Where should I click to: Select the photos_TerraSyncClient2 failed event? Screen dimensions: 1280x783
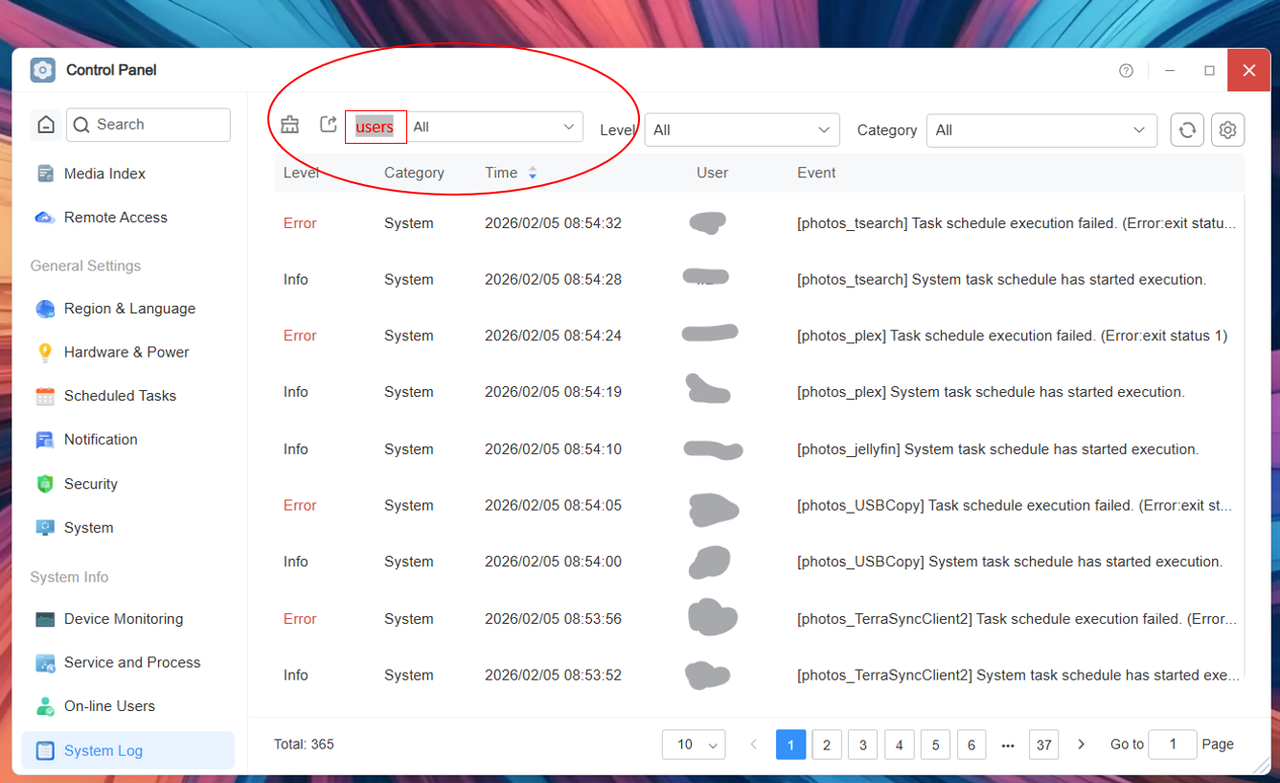click(x=1018, y=619)
